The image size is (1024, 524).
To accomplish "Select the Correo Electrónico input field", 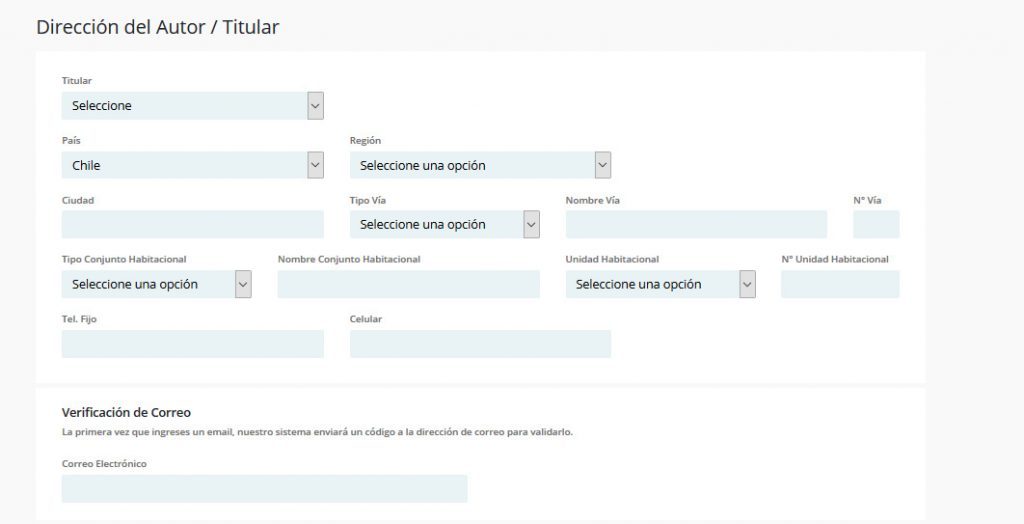I will click(x=264, y=489).
